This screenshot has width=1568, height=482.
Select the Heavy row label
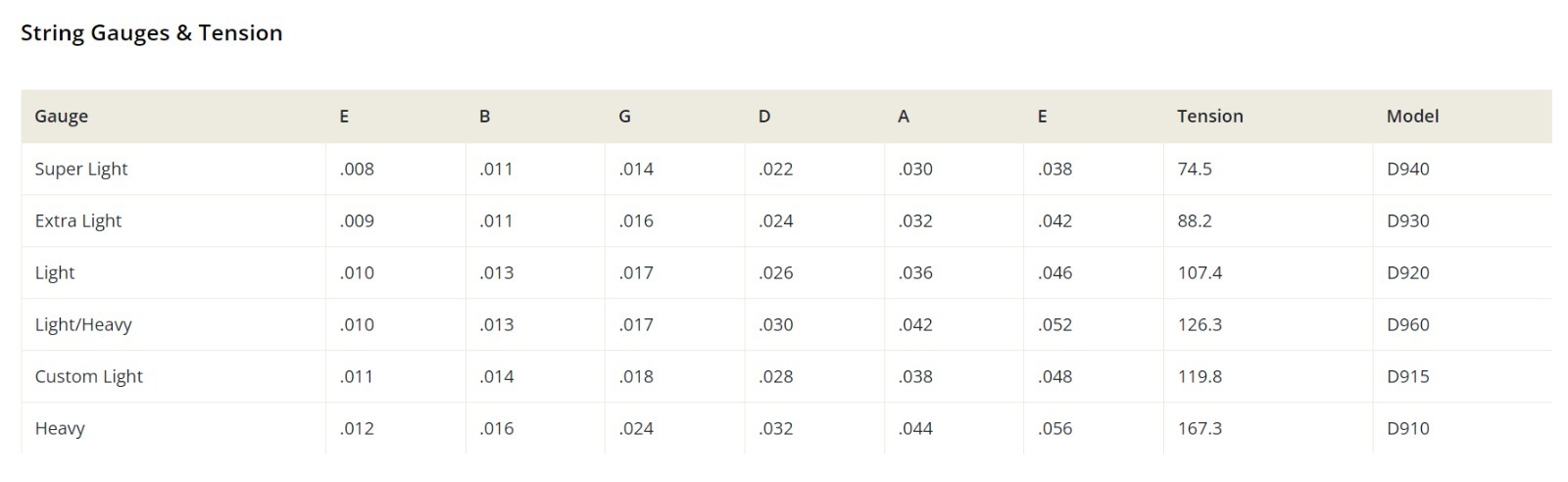[60, 428]
